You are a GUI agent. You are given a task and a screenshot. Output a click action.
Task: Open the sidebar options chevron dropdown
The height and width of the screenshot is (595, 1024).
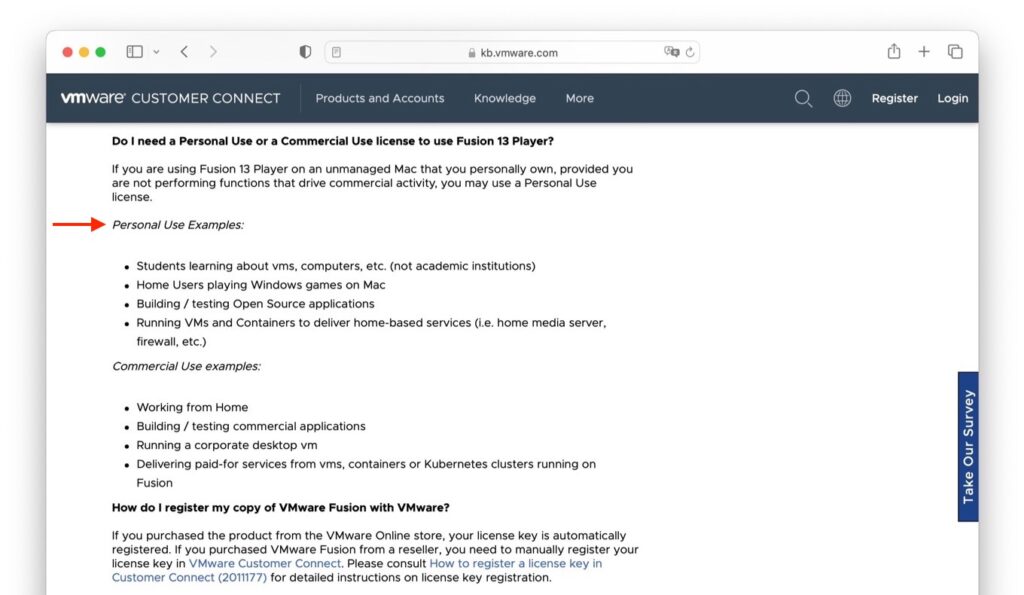point(156,52)
